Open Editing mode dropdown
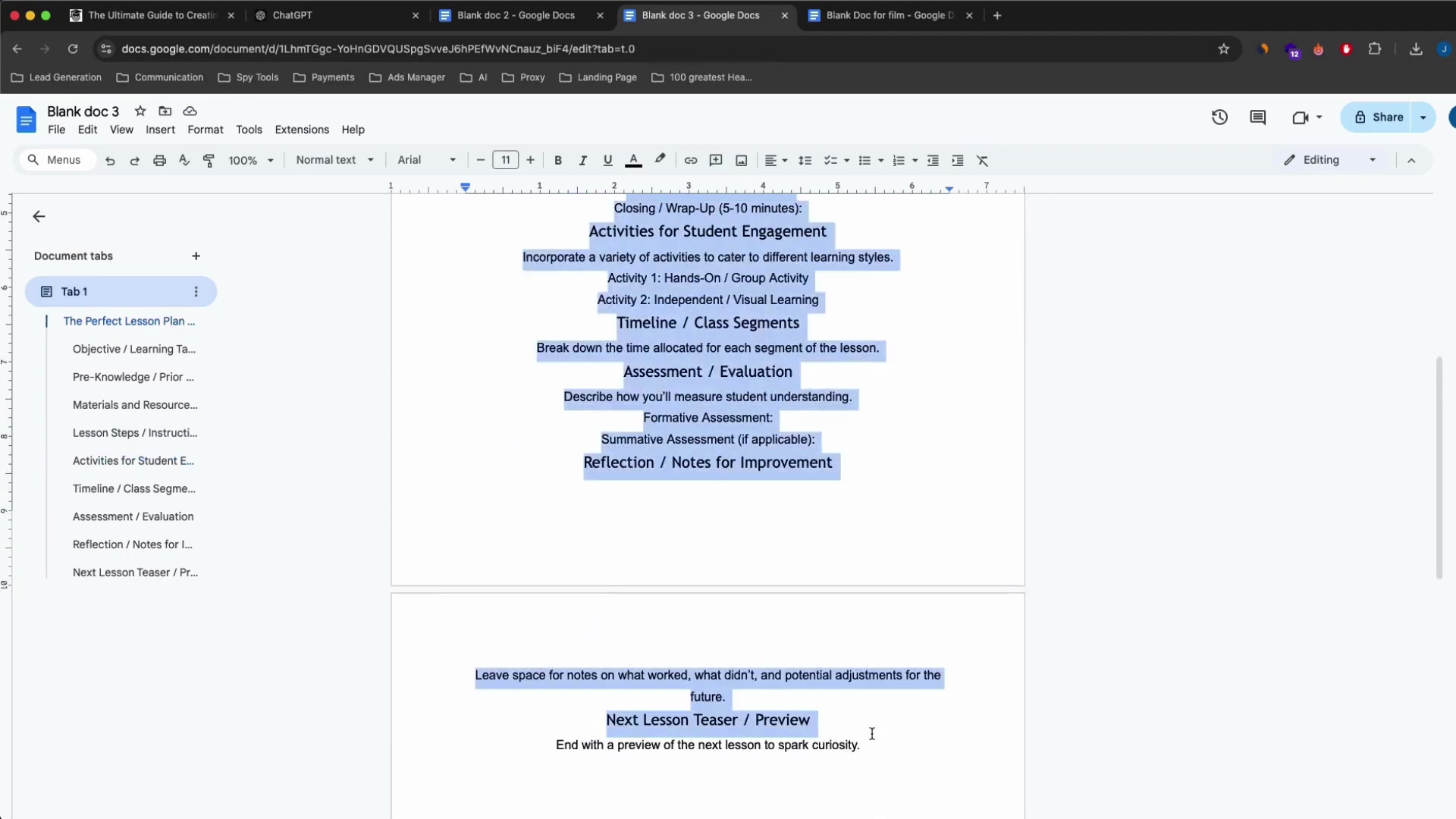Viewport: 1456px width, 819px height. (1331, 160)
